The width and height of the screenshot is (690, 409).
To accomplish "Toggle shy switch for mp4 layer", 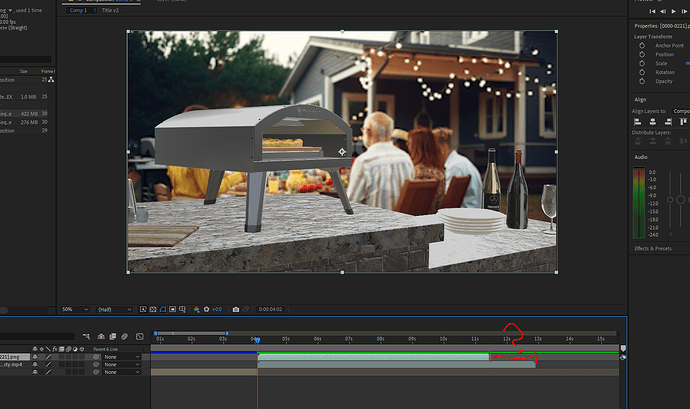I will [35, 365].
